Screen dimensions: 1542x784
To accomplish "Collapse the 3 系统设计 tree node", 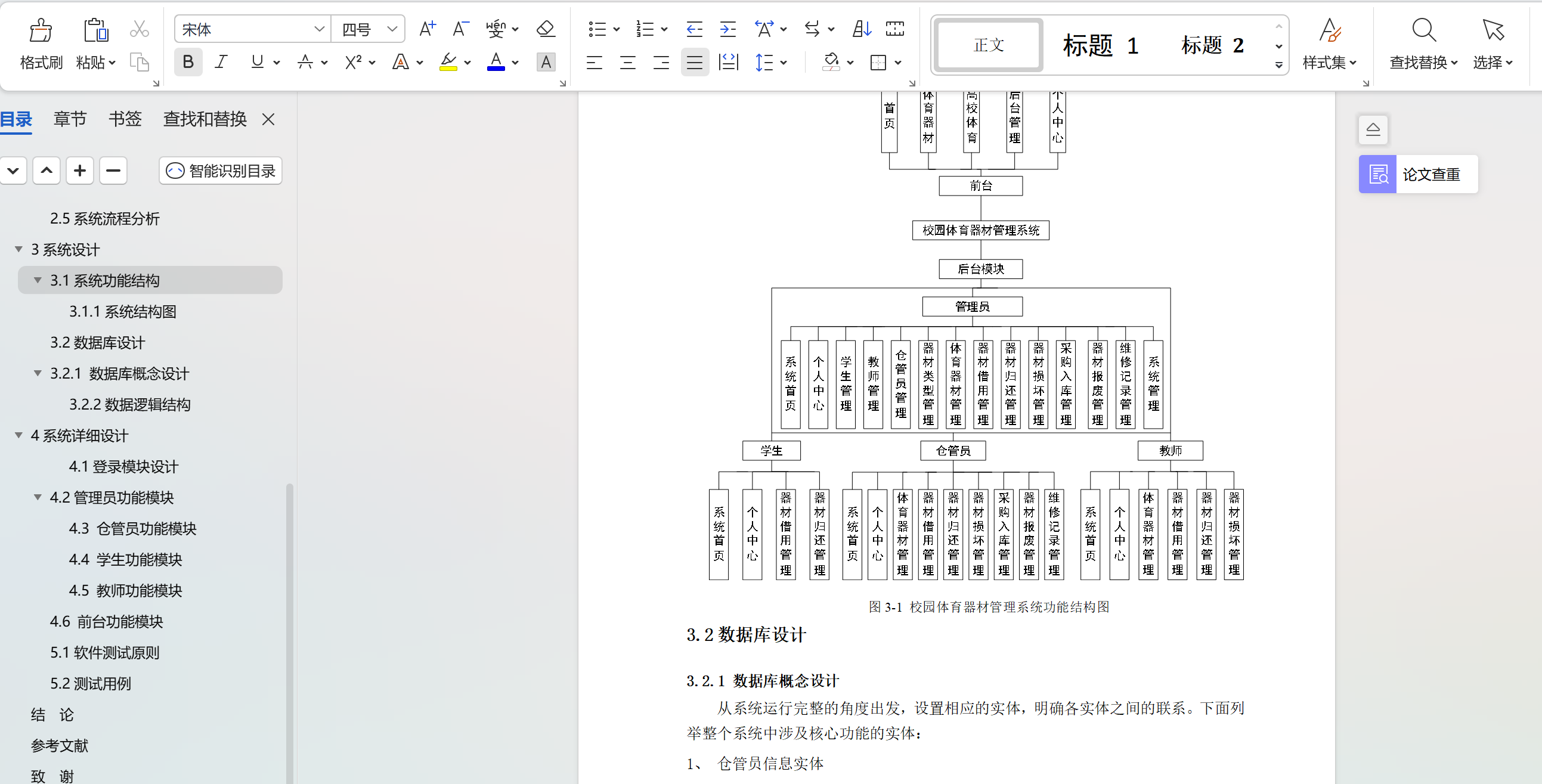I will 18,249.
